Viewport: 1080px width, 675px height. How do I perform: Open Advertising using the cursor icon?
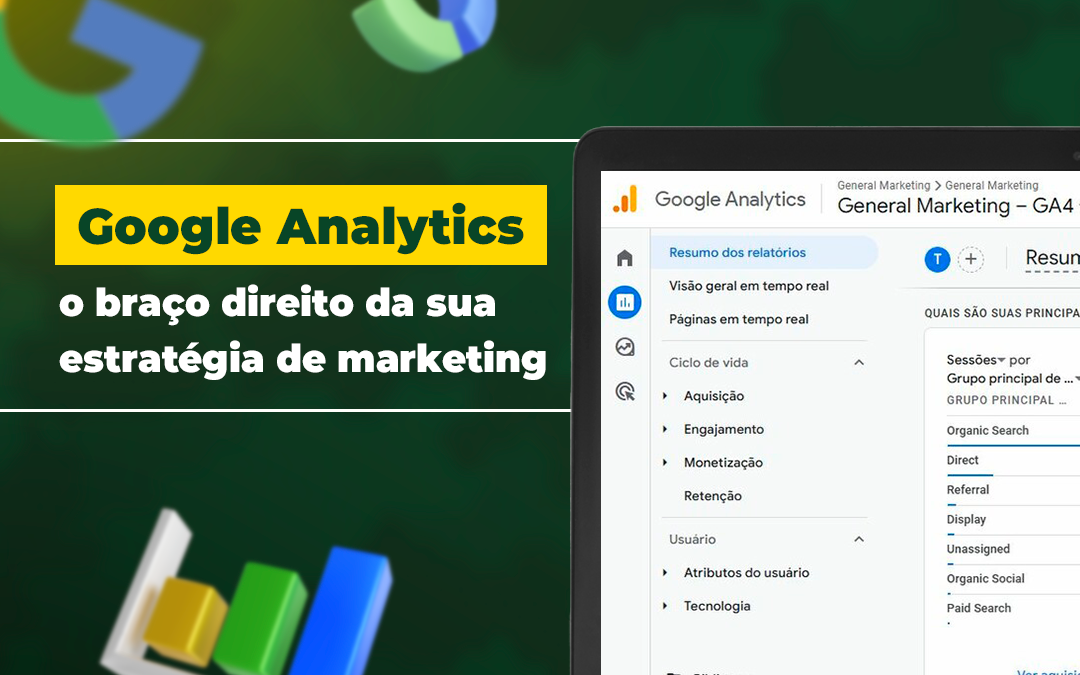point(624,392)
